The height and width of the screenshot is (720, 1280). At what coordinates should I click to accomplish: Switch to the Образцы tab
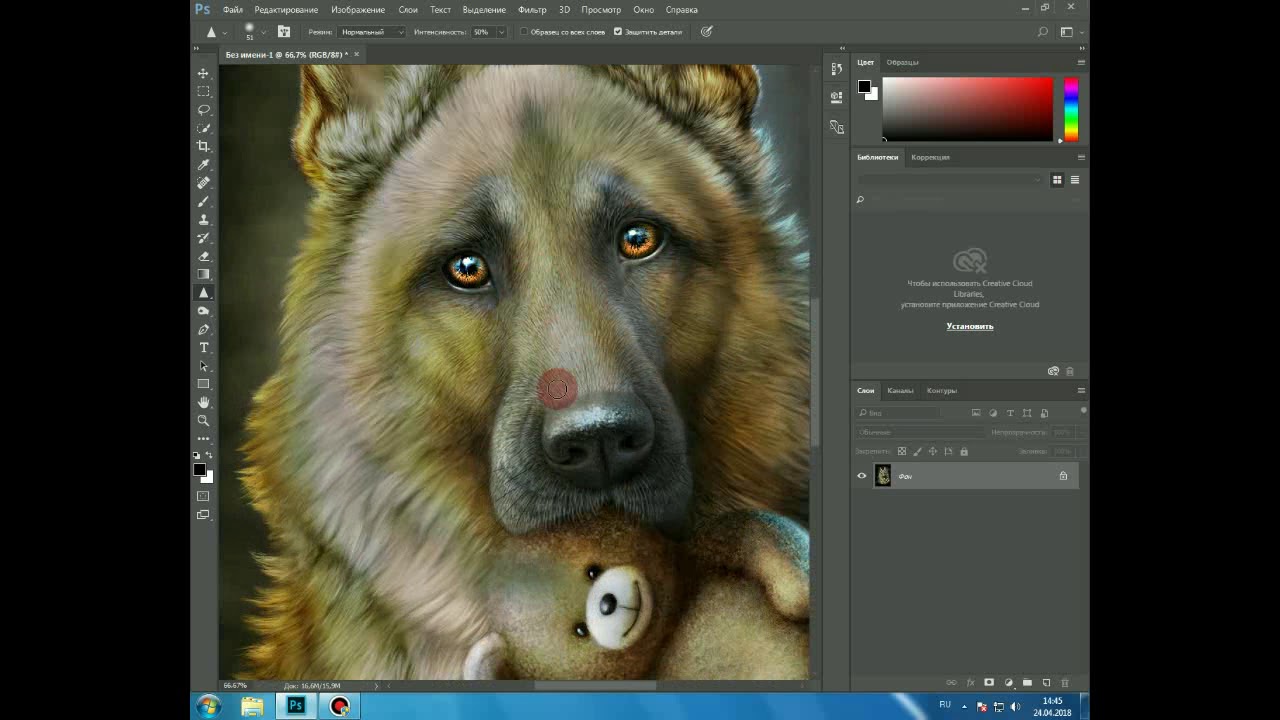click(x=902, y=62)
